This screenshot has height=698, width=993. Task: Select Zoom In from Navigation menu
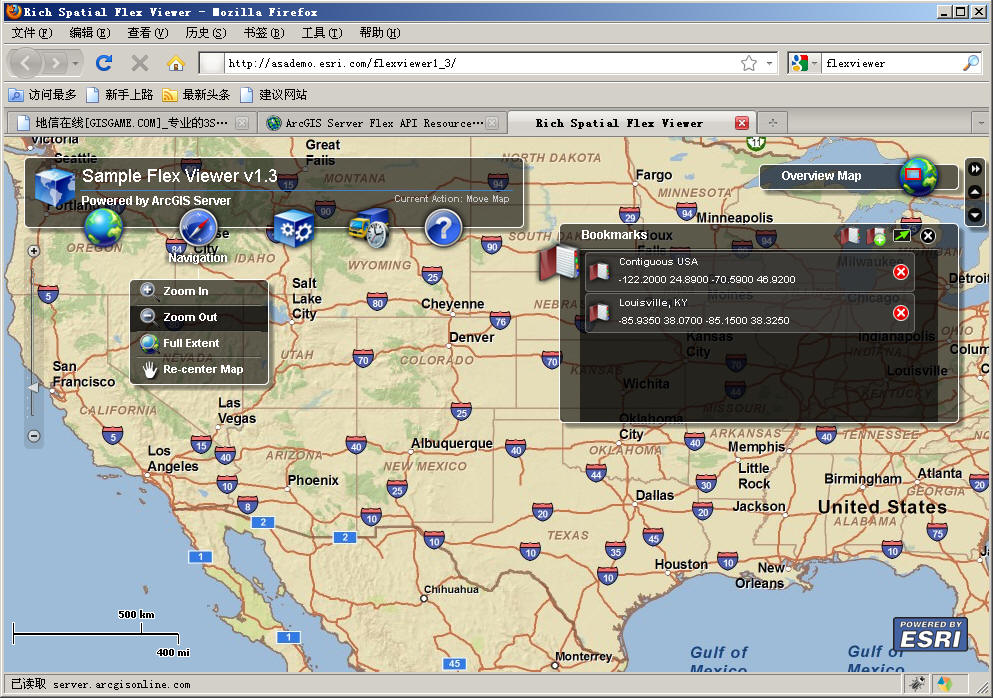coord(186,291)
